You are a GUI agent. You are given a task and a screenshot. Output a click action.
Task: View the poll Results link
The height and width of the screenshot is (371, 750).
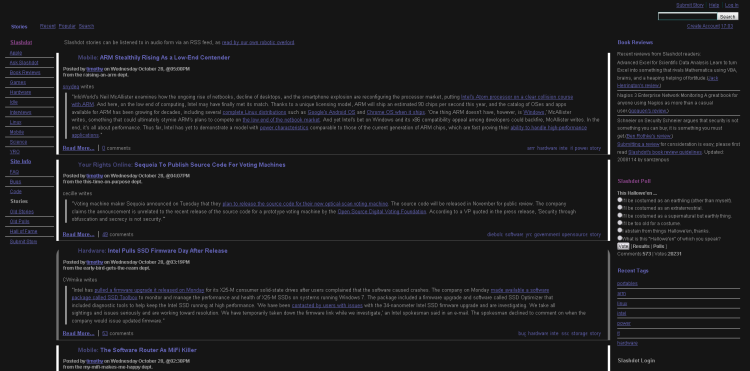click(x=641, y=246)
